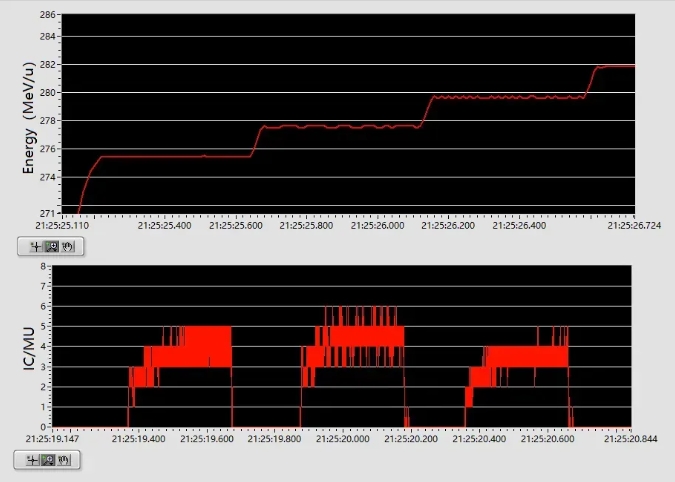Viewport: 675px width, 482px height.
Task: Click the IC/MU y-axis maximum value 8
Action: pos(44,267)
